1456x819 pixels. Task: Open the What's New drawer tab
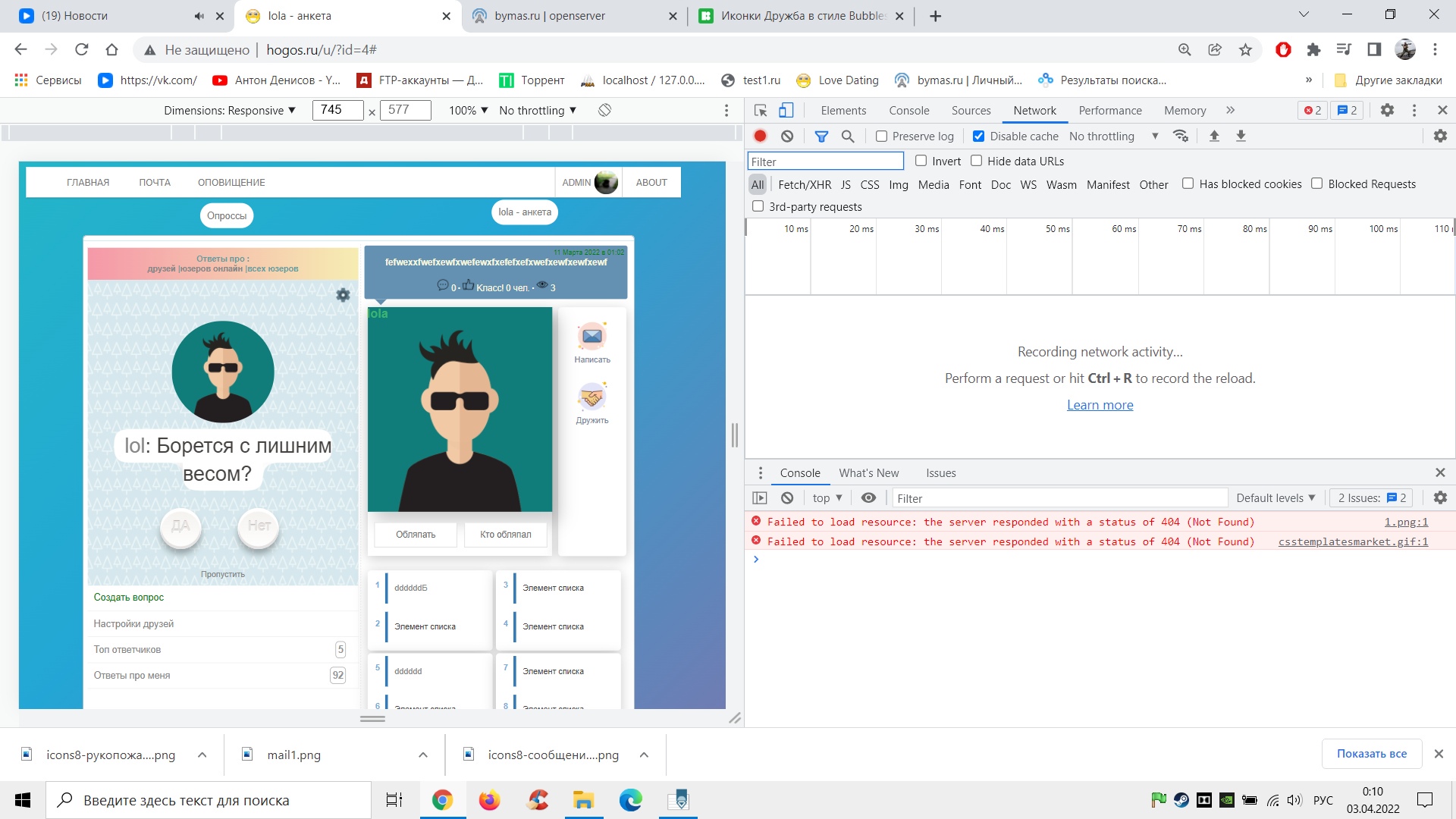pos(868,473)
